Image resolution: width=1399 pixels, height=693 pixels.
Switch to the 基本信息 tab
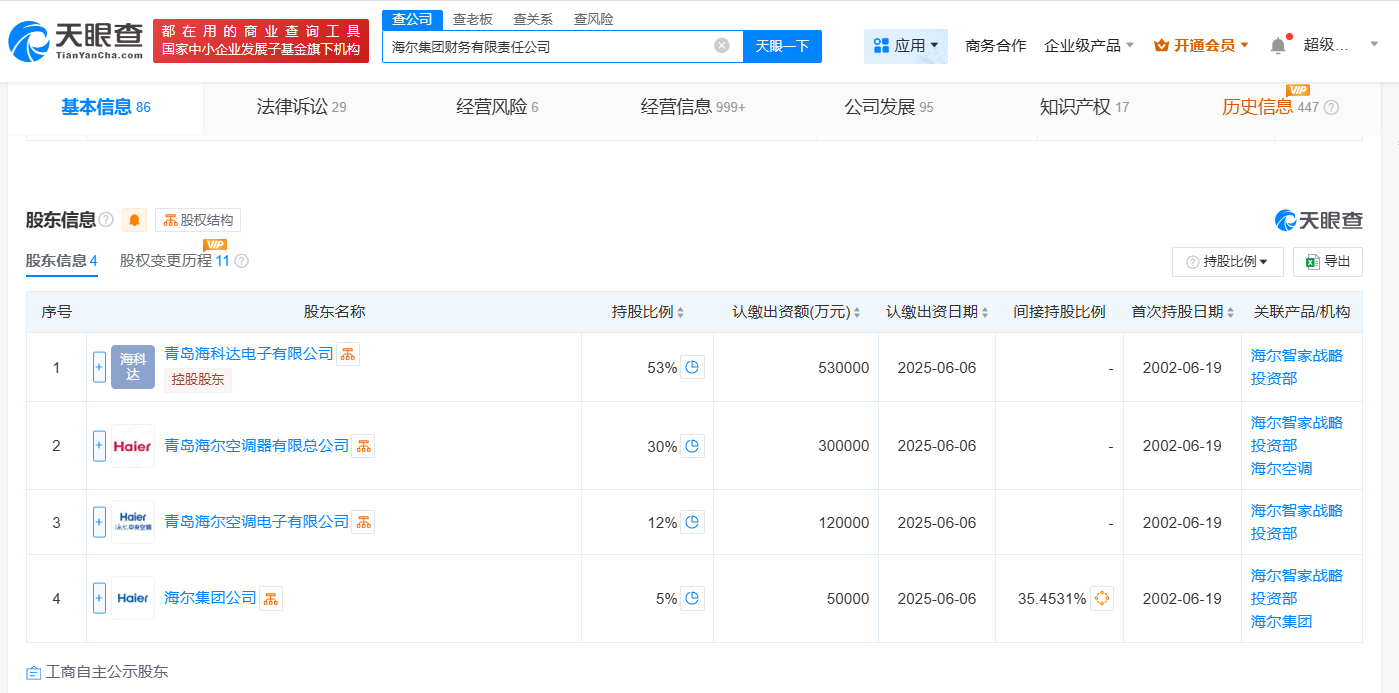pyautogui.click(x=105, y=107)
